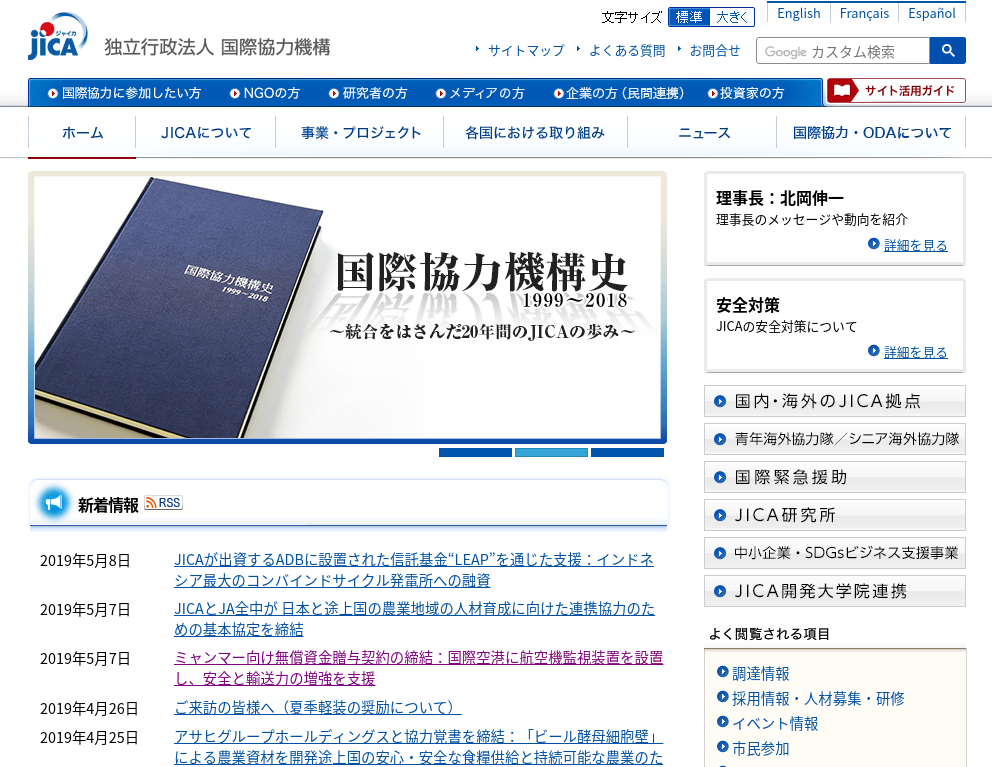Set text size to 大きく
This screenshot has width=992, height=767.
point(733,17)
